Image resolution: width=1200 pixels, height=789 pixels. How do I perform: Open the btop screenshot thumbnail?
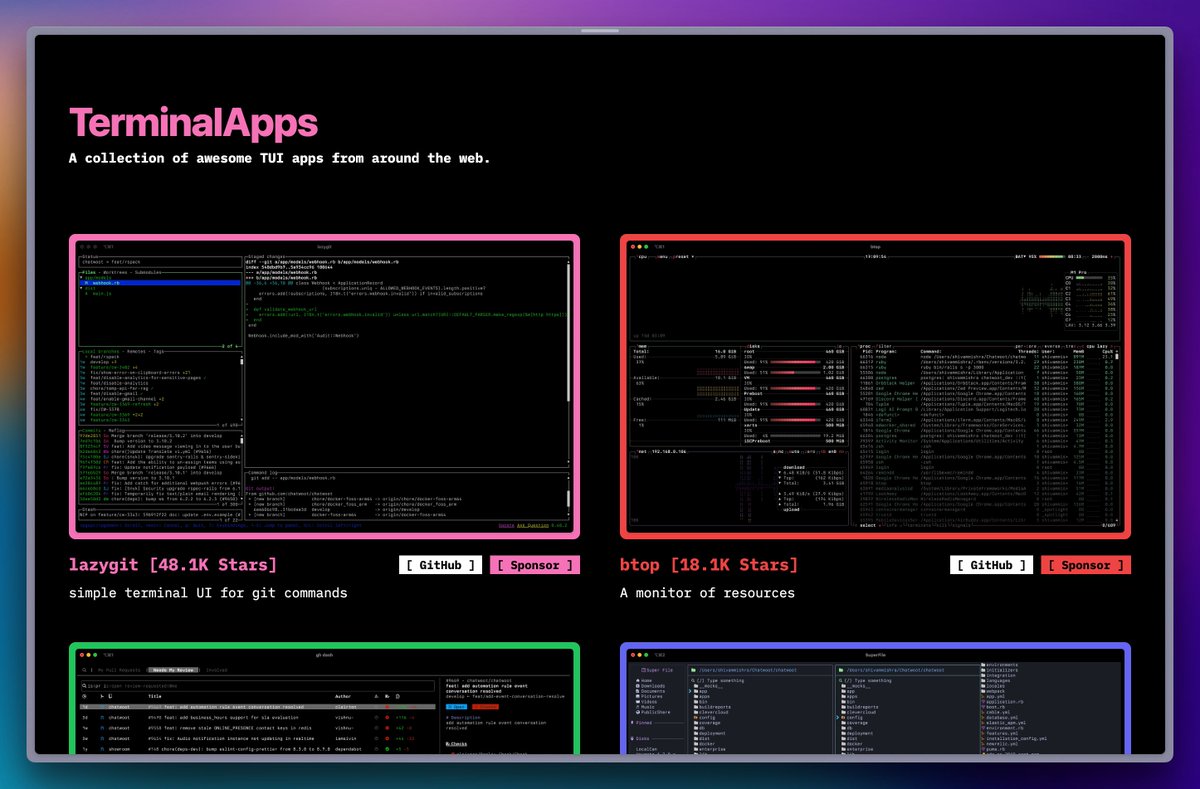(x=875, y=387)
